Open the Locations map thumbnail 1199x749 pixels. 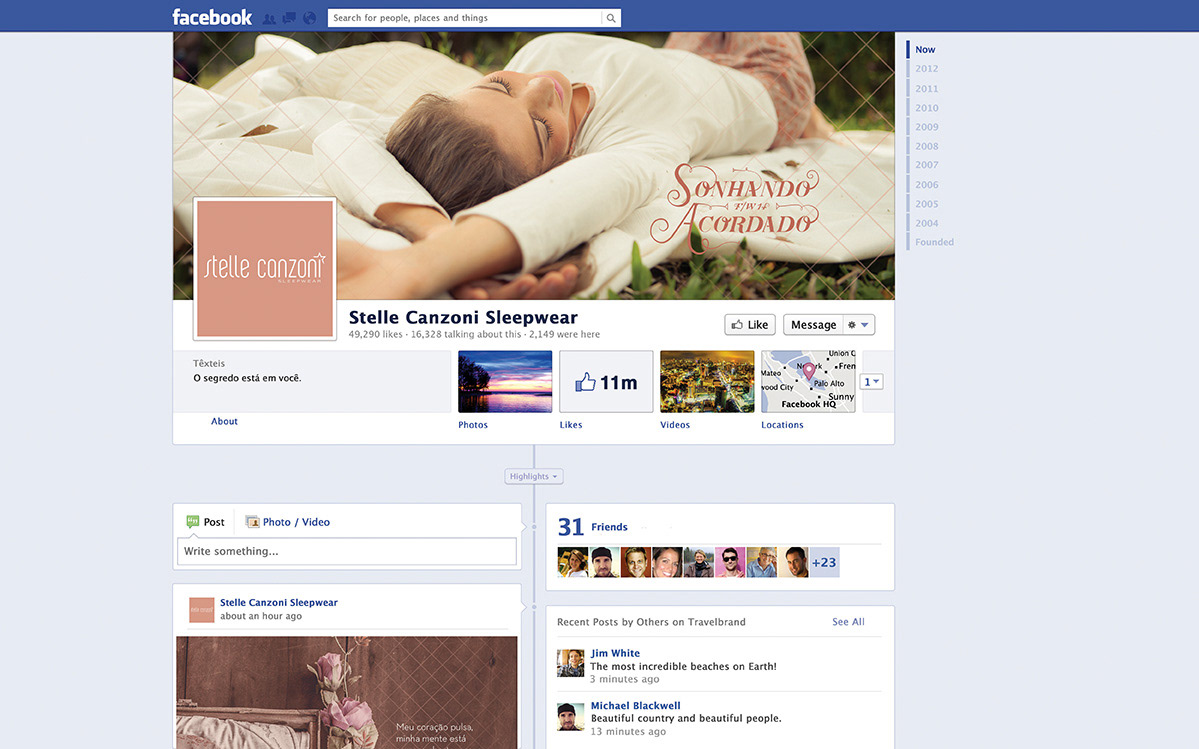808,381
